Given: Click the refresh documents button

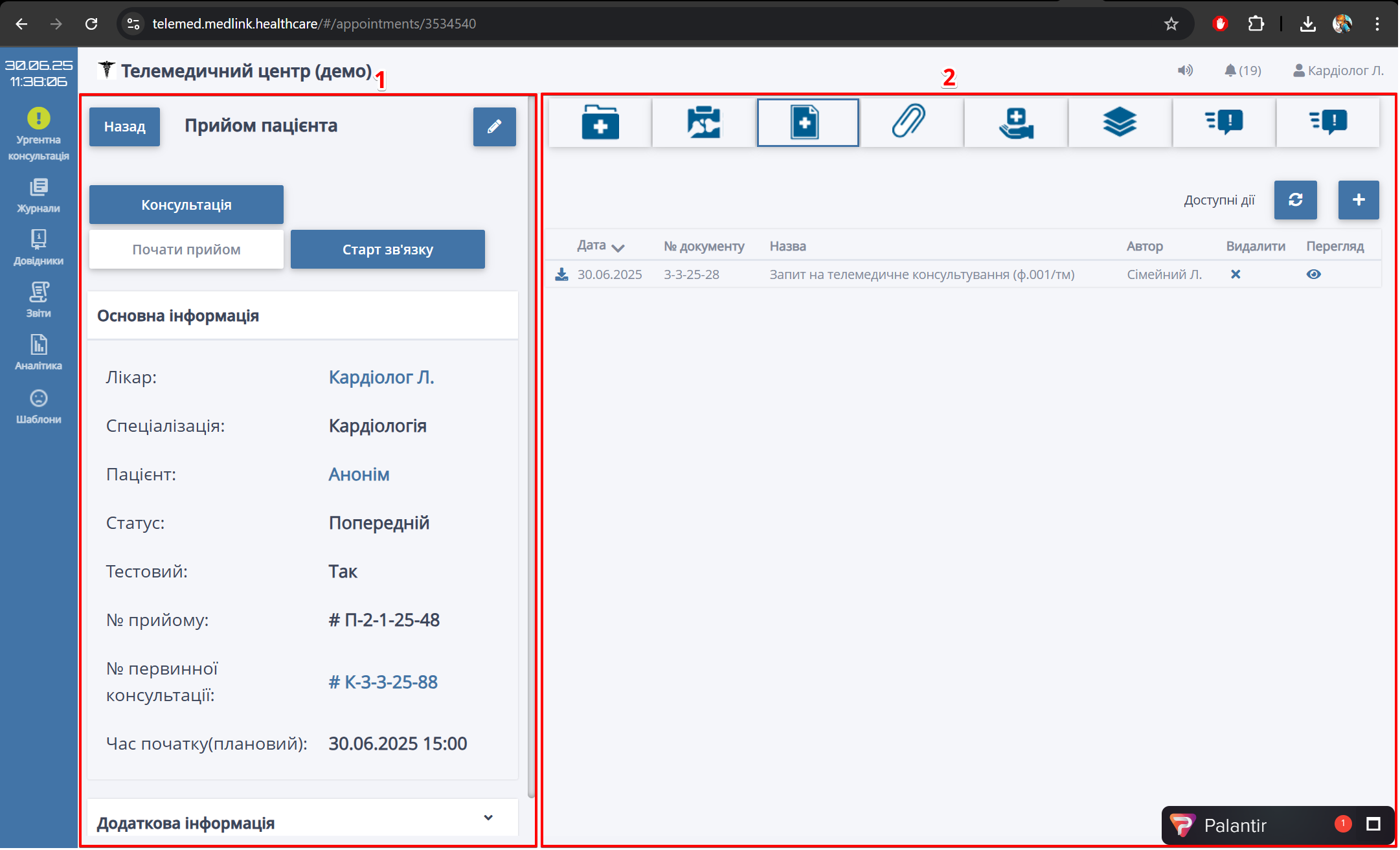Looking at the screenshot, I should pos(1295,200).
